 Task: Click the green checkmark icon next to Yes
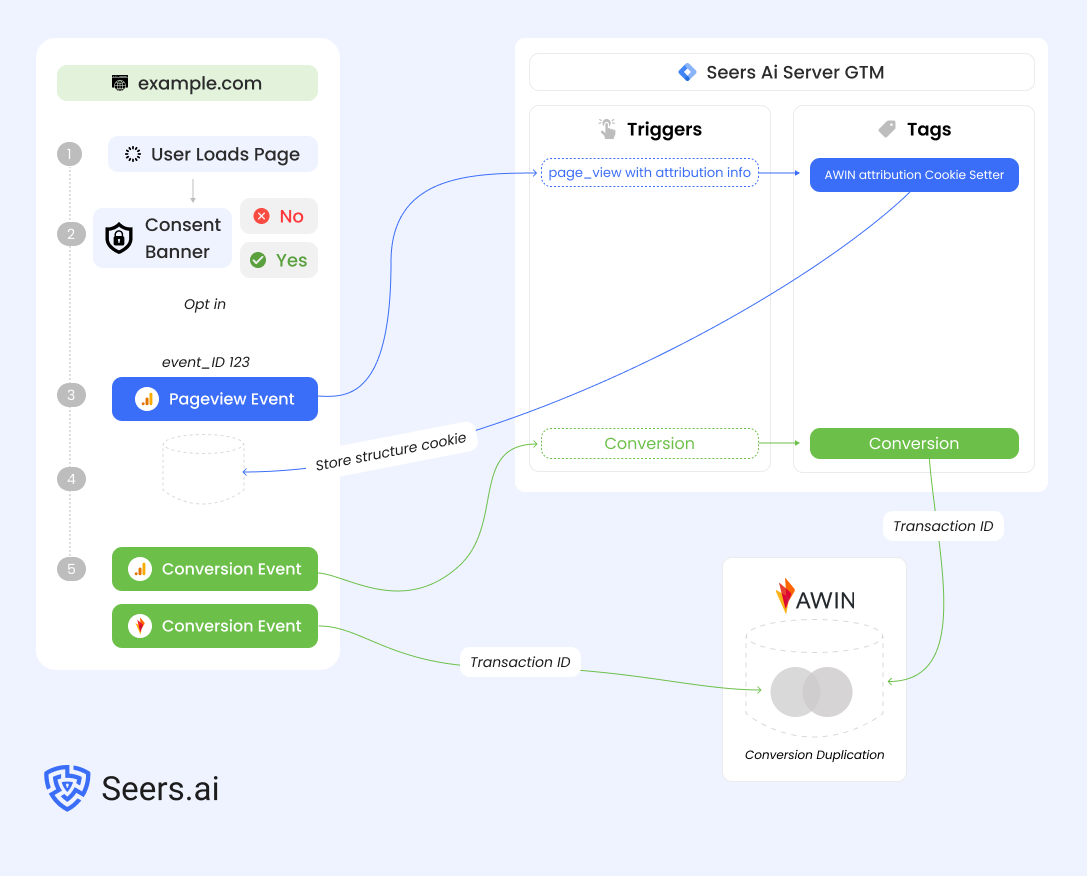tap(258, 260)
